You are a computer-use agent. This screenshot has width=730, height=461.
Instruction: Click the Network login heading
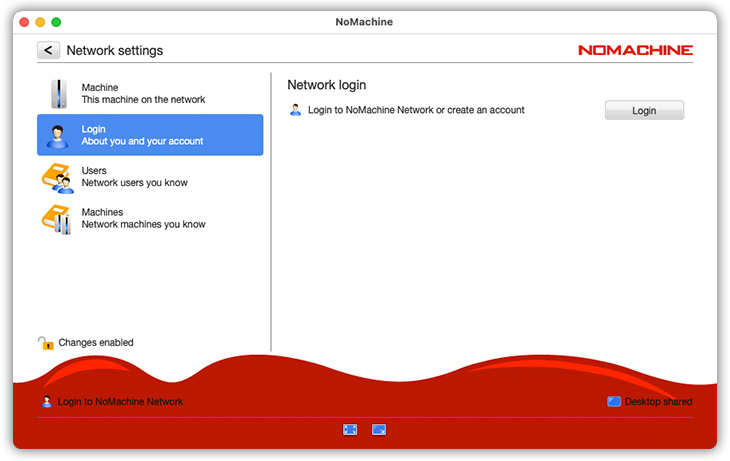pos(326,85)
